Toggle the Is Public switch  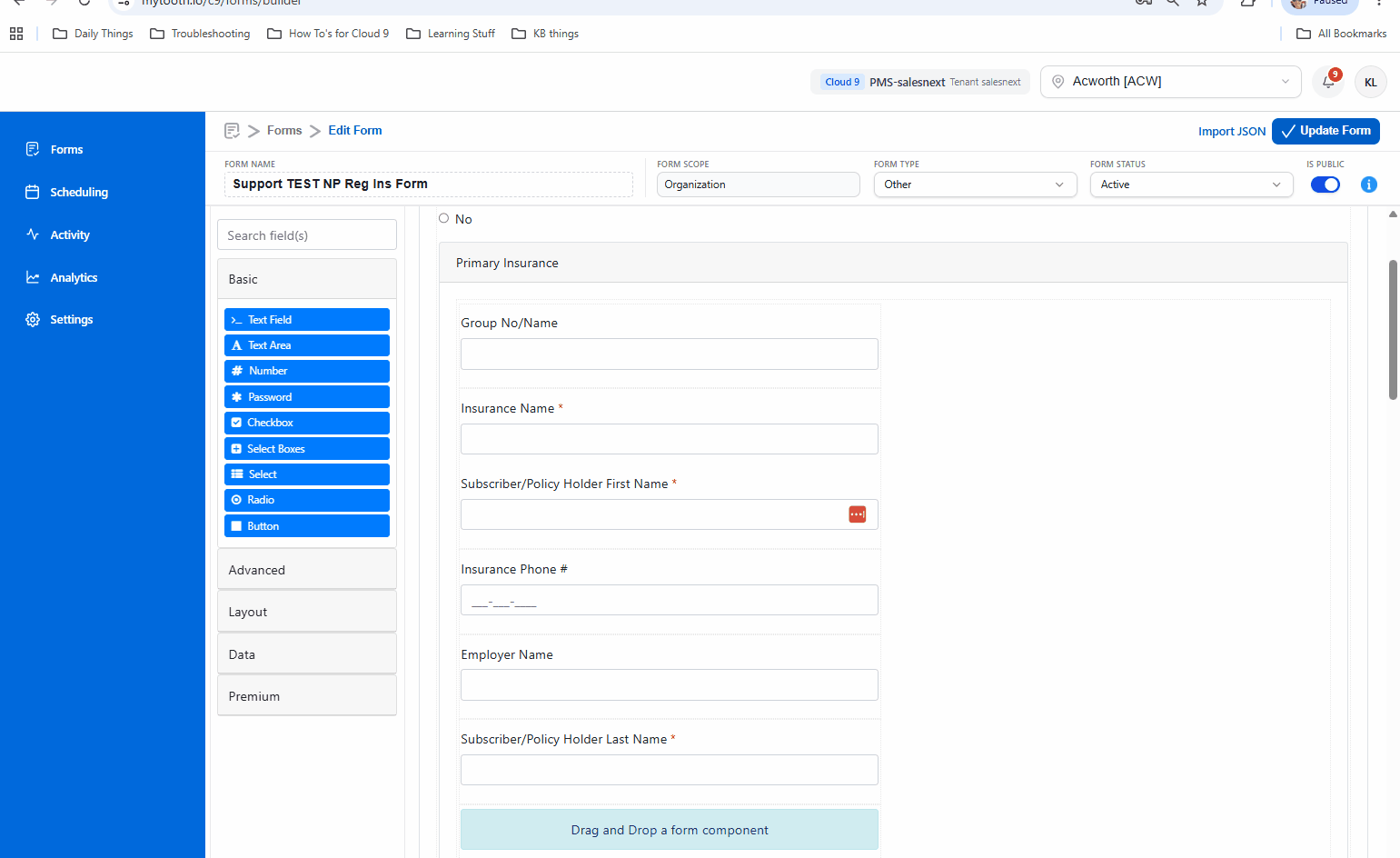[1325, 185]
